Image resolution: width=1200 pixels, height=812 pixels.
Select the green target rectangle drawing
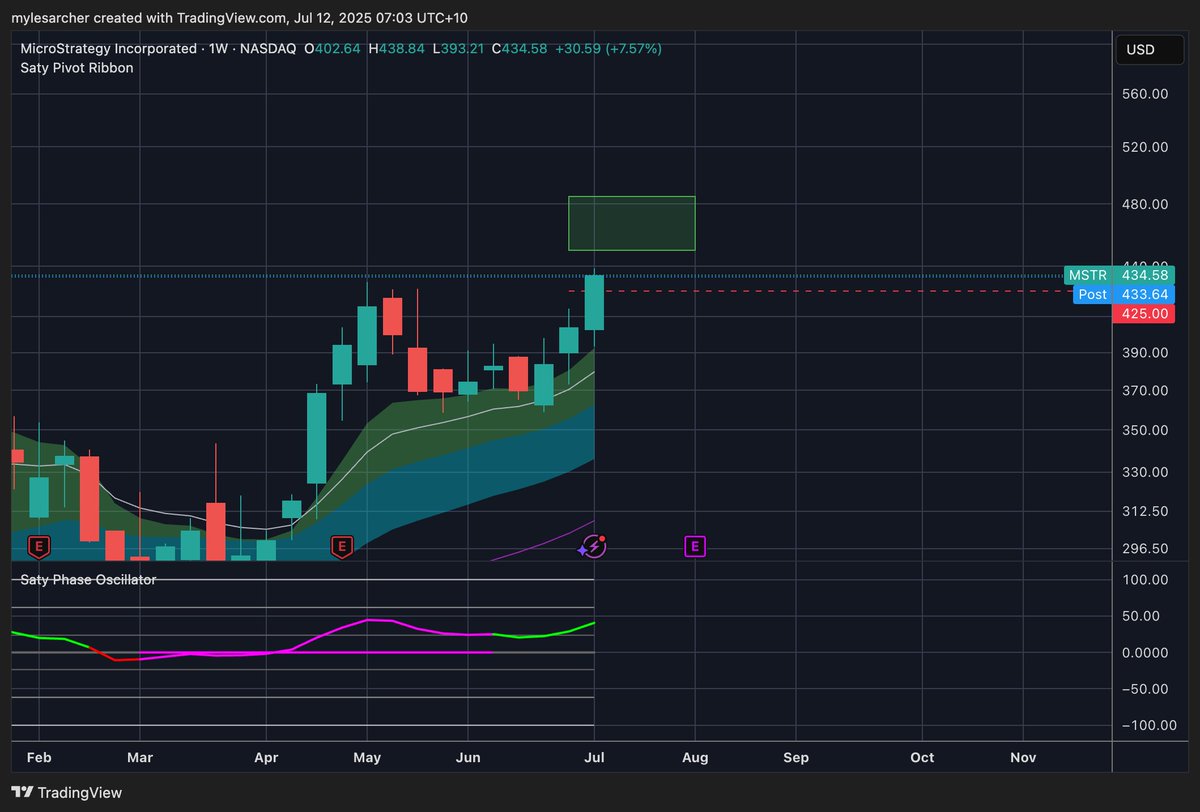pyautogui.click(x=631, y=223)
